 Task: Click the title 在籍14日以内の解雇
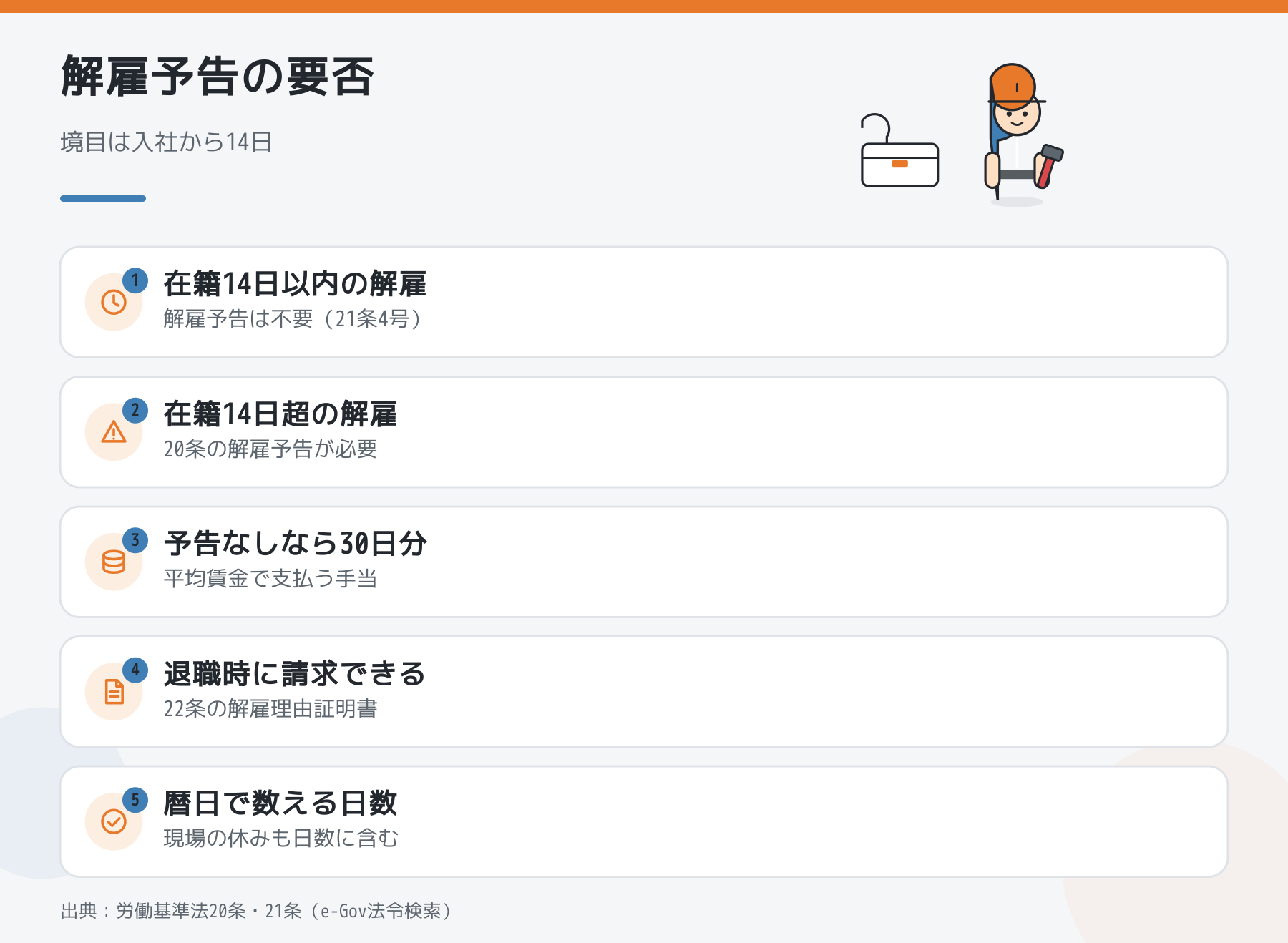pyautogui.click(x=295, y=284)
